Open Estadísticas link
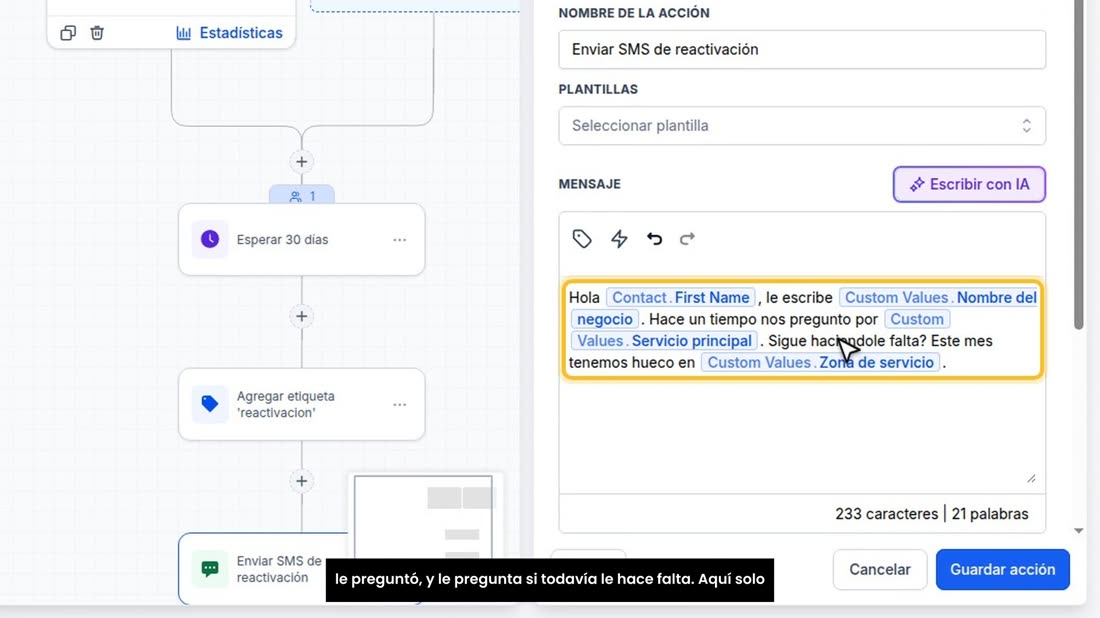This screenshot has width=1100, height=618. [x=229, y=33]
